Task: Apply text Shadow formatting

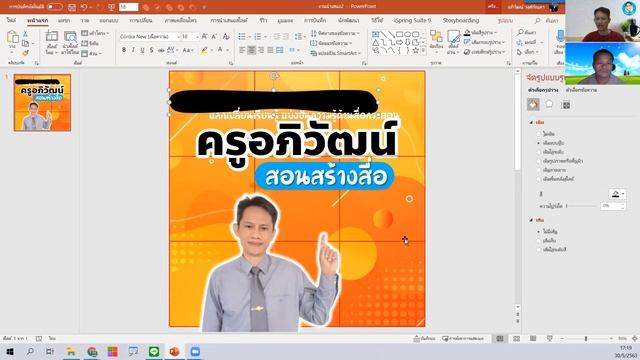Action: click(x=151, y=50)
